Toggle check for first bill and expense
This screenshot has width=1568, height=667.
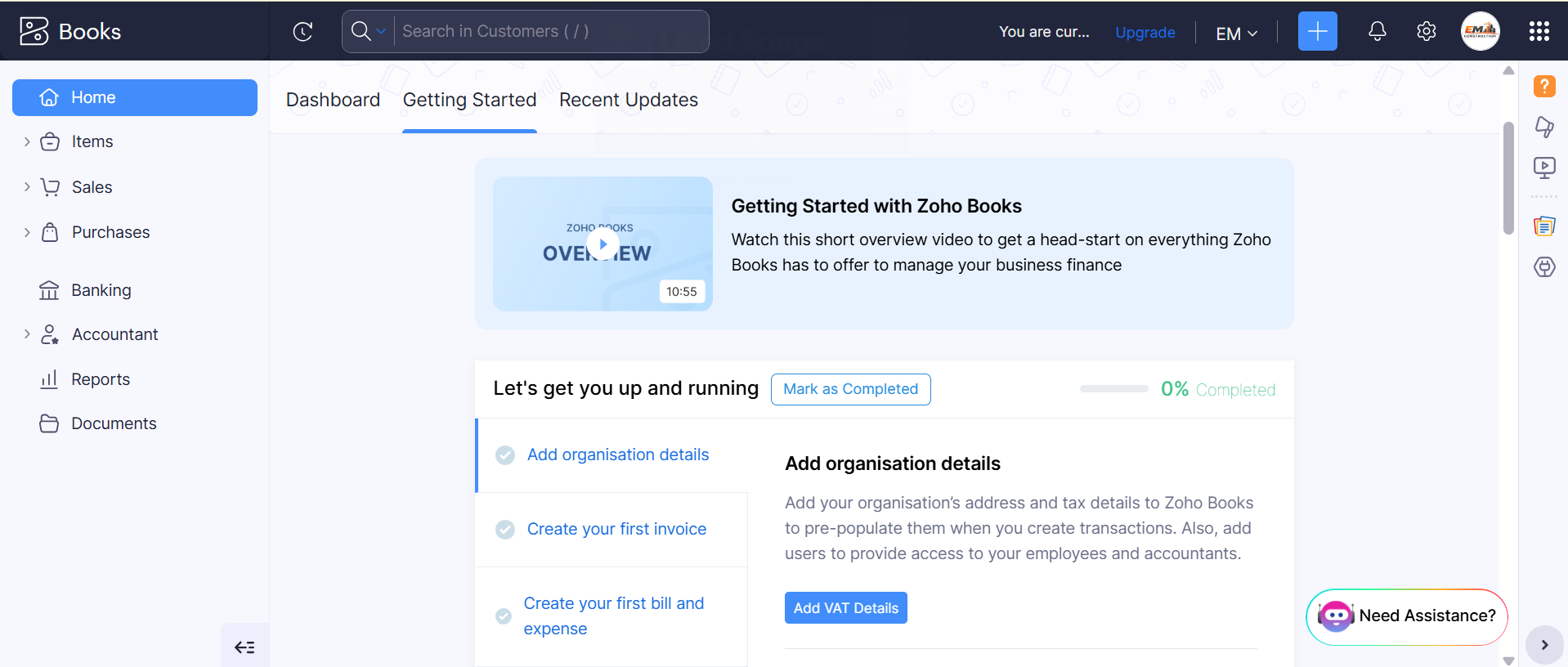(x=504, y=616)
